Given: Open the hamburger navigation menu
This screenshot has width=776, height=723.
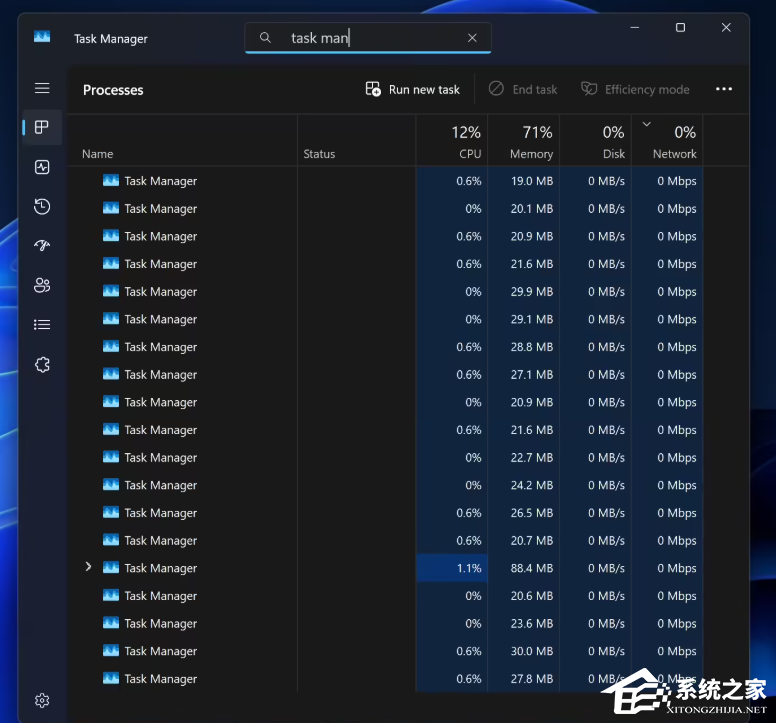Looking at the screenshot, I should [42, 88].
